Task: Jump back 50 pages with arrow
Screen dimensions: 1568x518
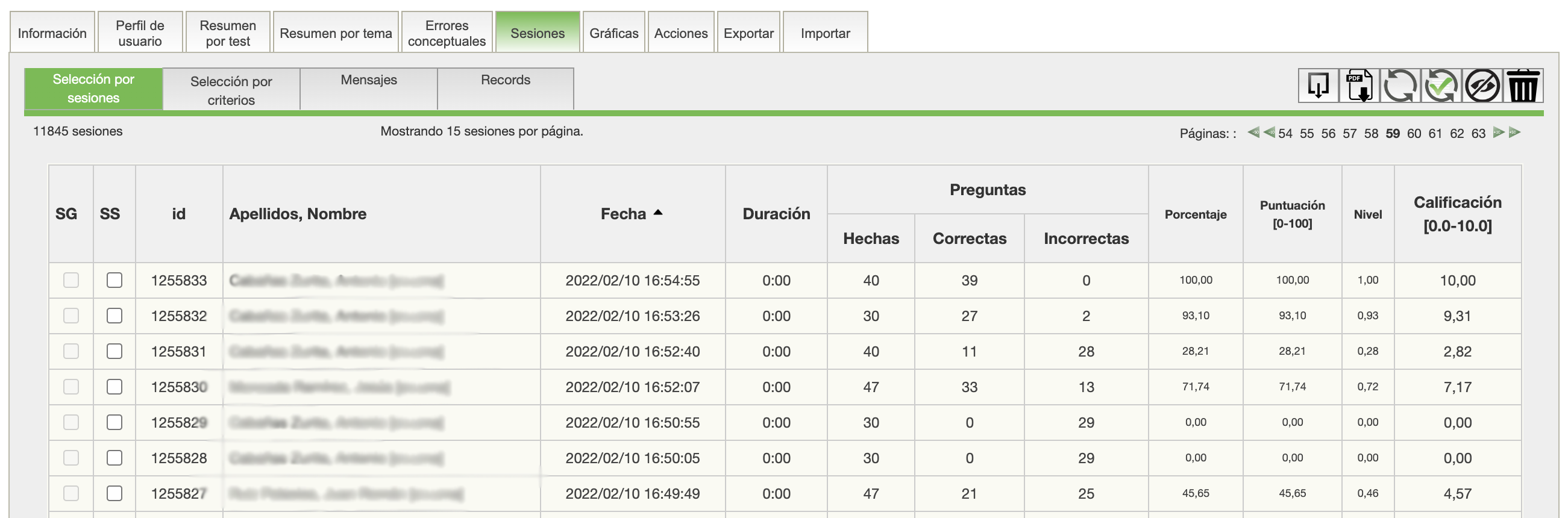Action: (x=1253, y=132)
